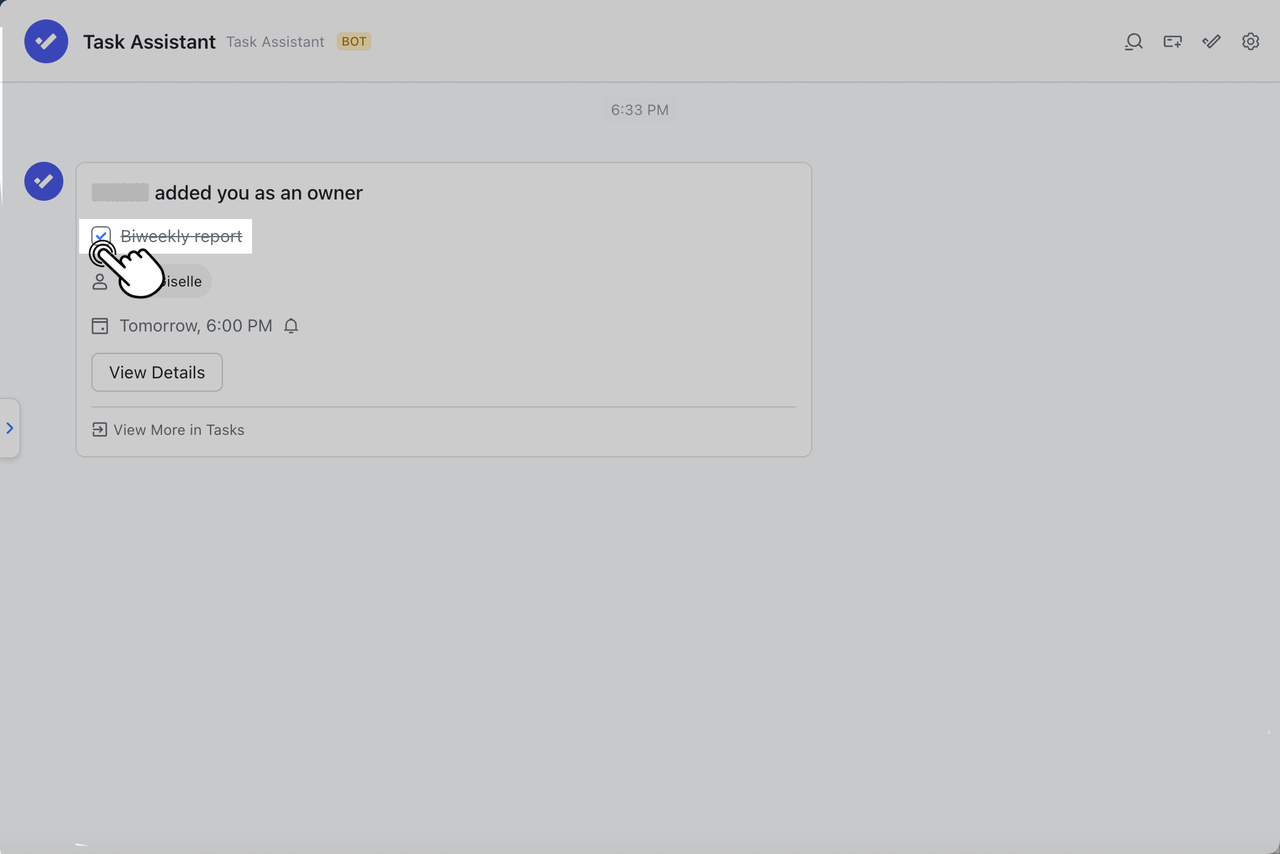Click the assignee person icon on the task card
1280x854 pixels.
coord(99,281)
